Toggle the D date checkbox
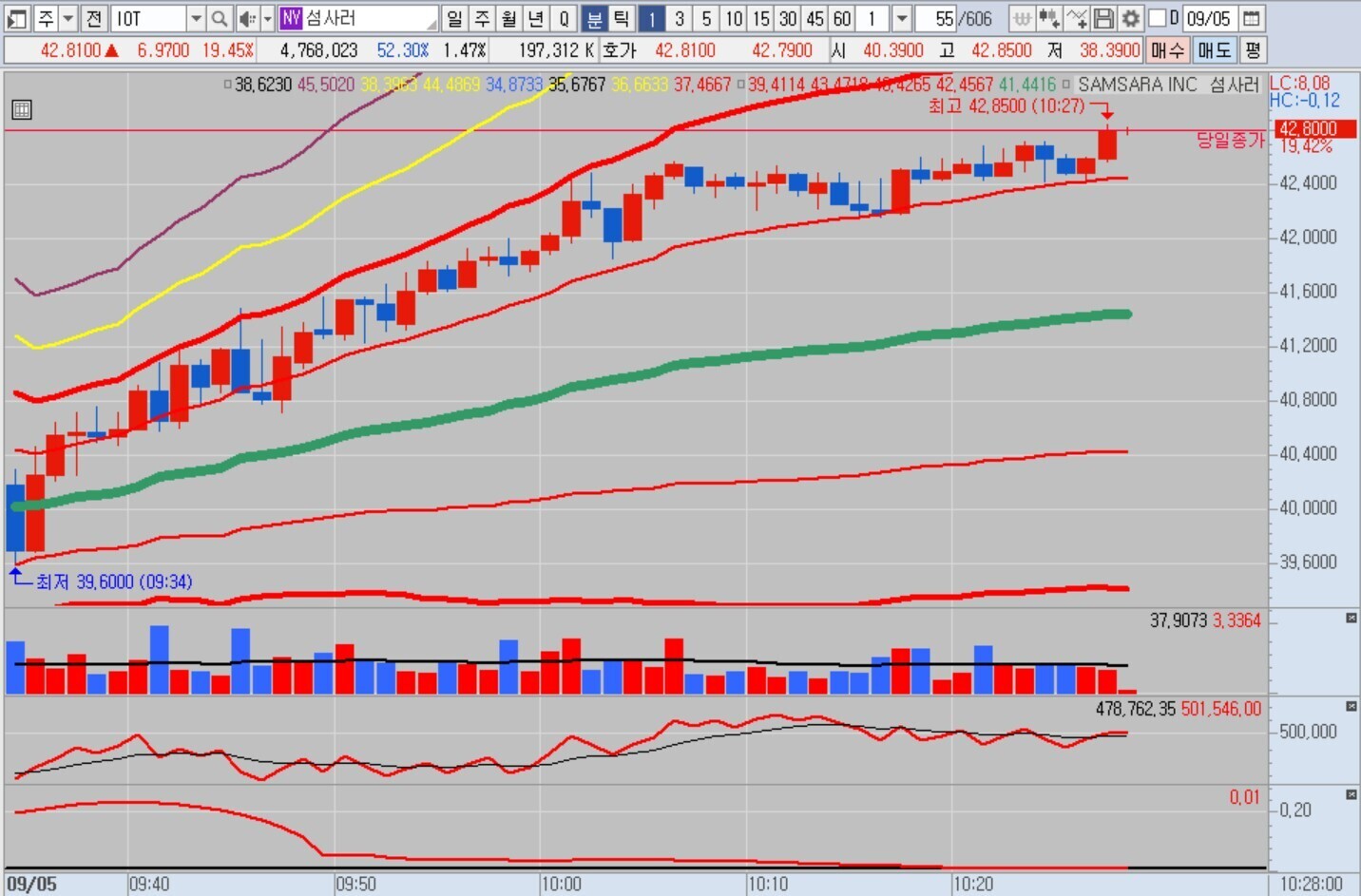The width and height of the screenshot is (1361, 896). click(1158, 18)
